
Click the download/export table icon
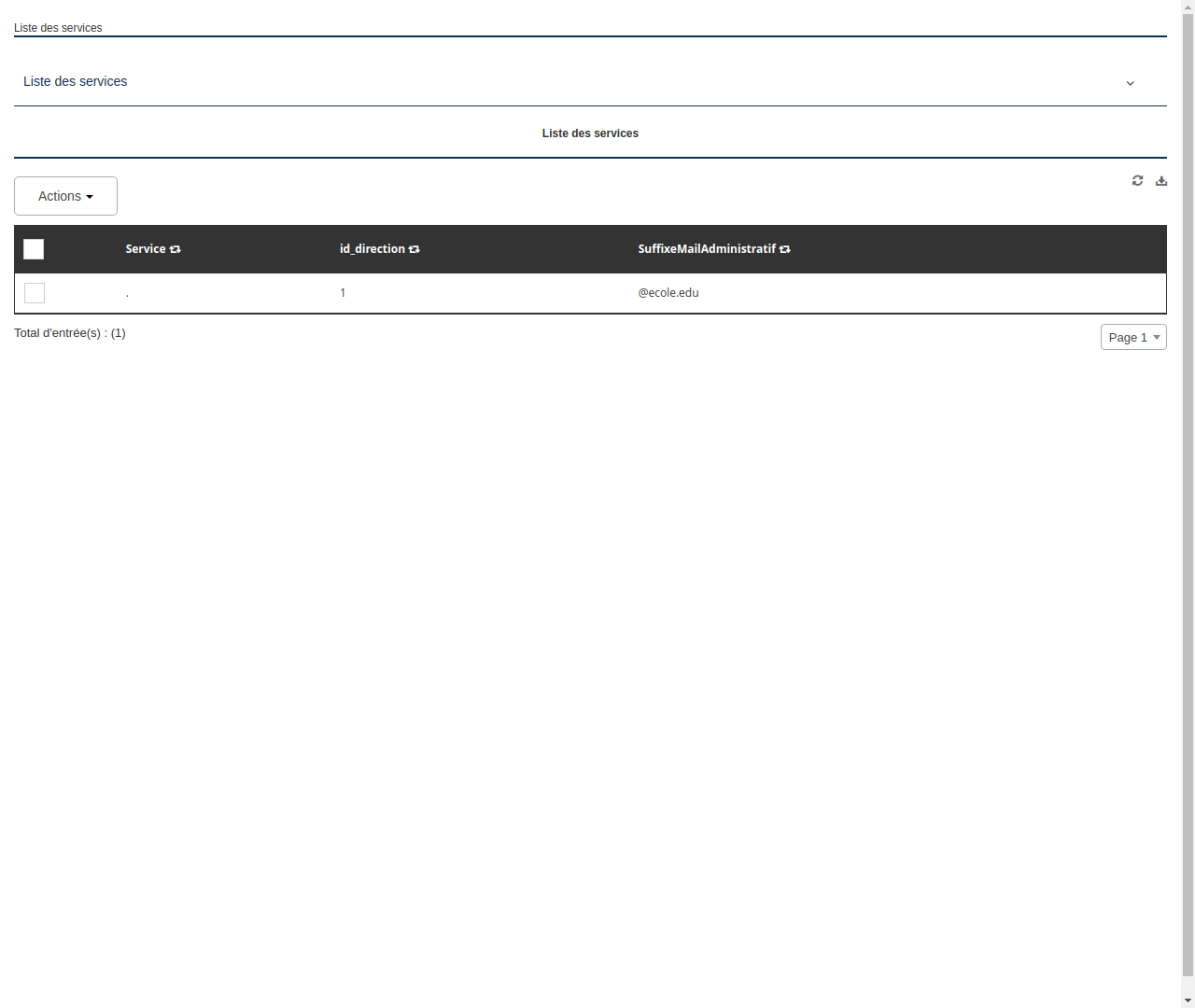pos(1160,180)
